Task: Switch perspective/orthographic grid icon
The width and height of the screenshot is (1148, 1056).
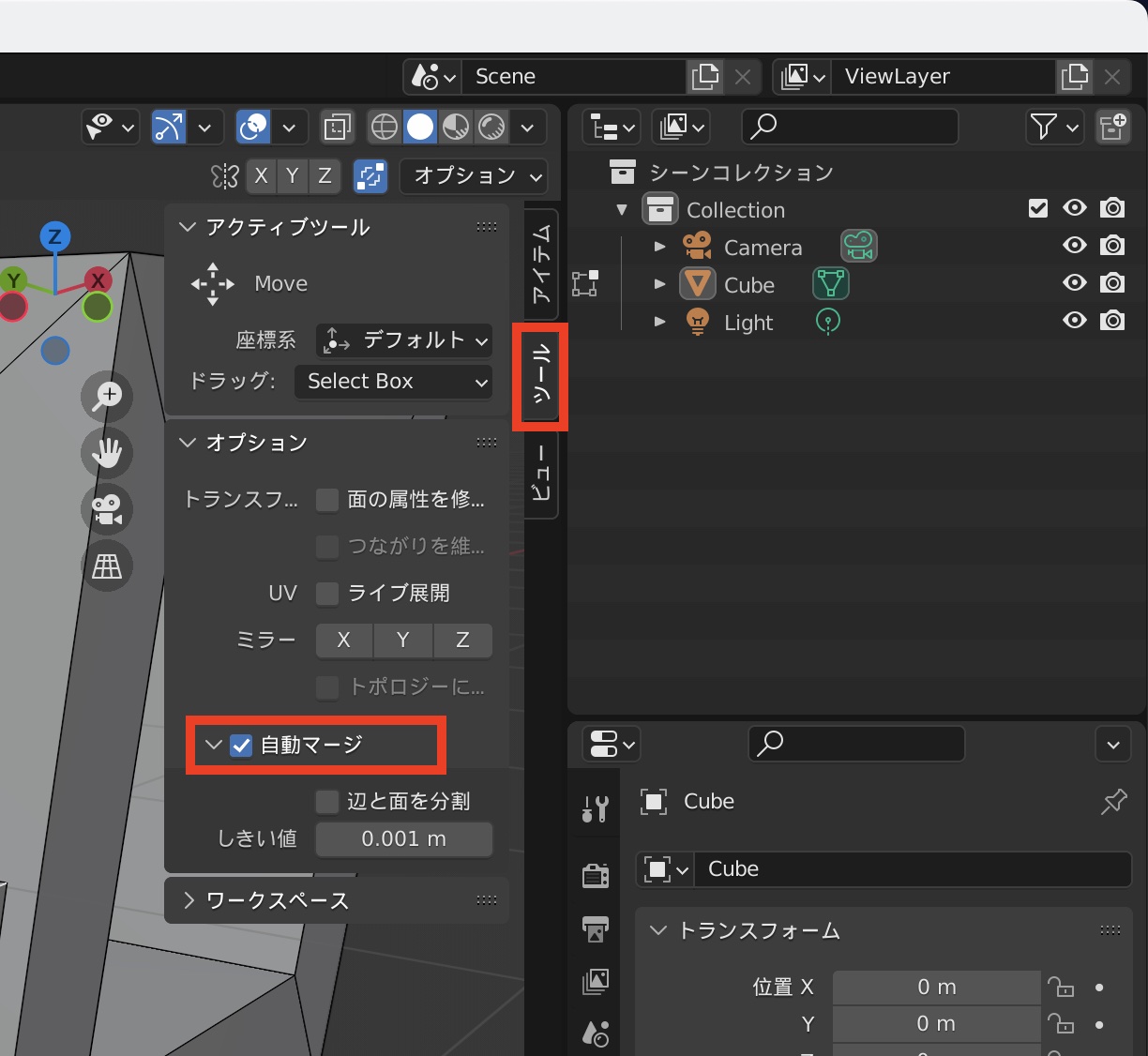Action: click(x=107, y=566)
